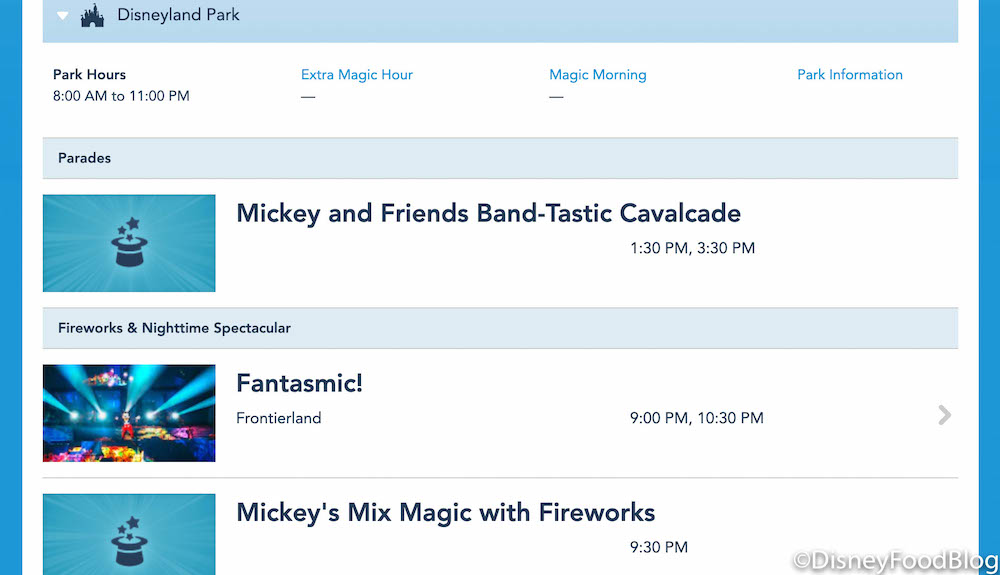Open the Park Information link
Screen dimensions: 1000x575
coord(850,75)
